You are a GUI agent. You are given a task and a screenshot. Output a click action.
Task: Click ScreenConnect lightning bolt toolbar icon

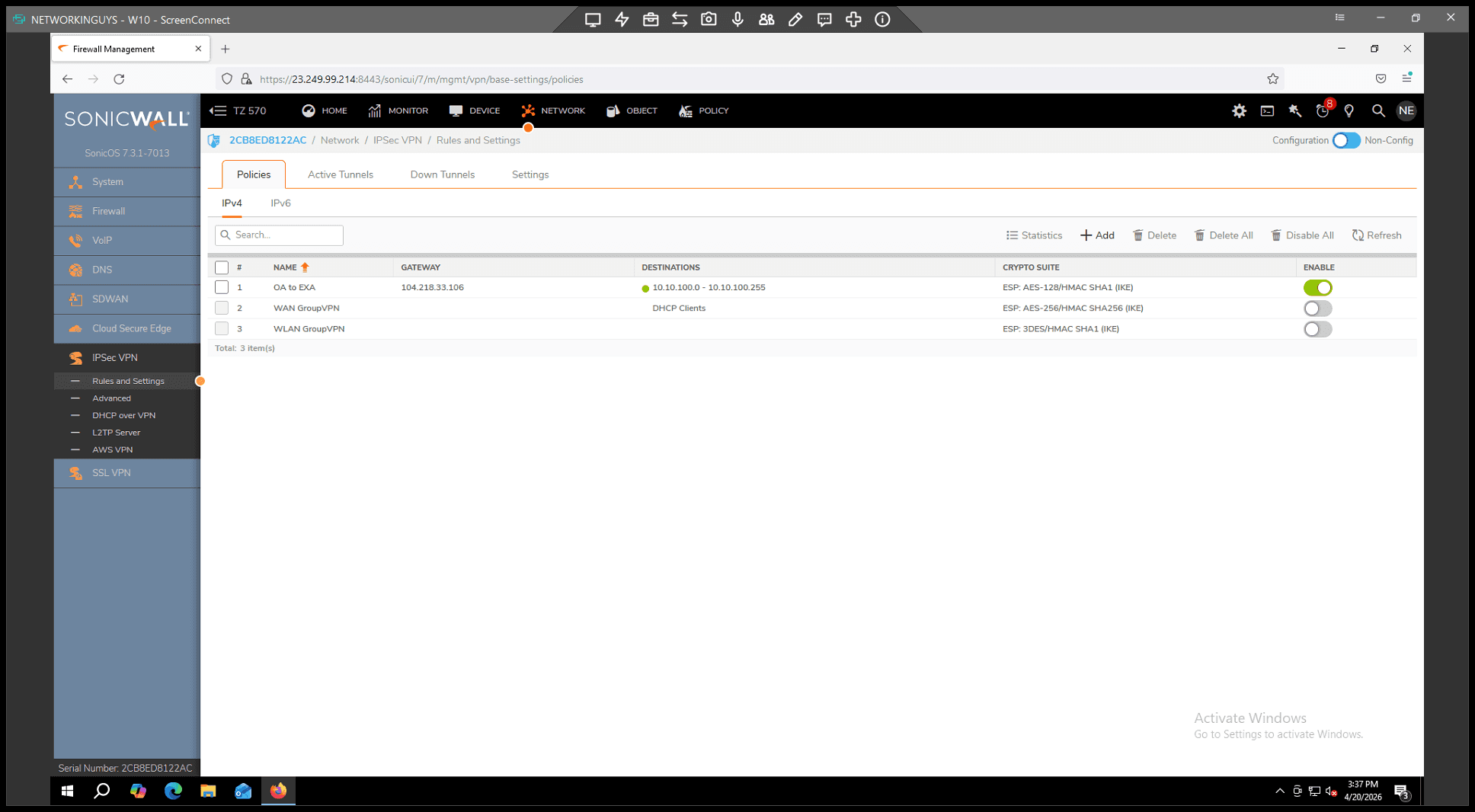point(622,19)
